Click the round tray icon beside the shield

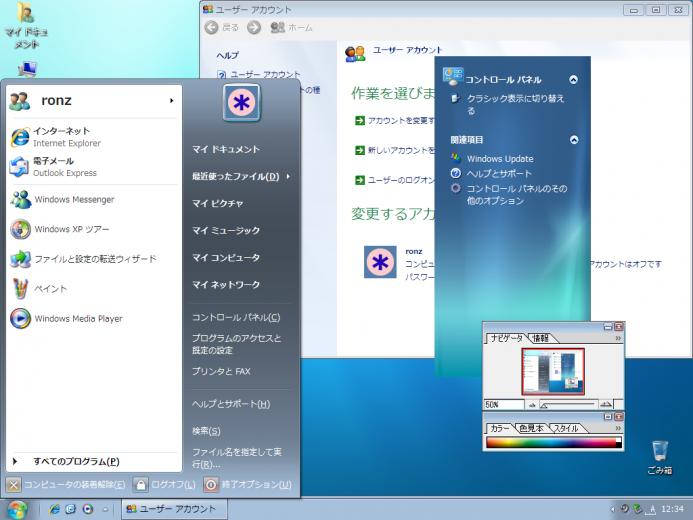(624, 509)
